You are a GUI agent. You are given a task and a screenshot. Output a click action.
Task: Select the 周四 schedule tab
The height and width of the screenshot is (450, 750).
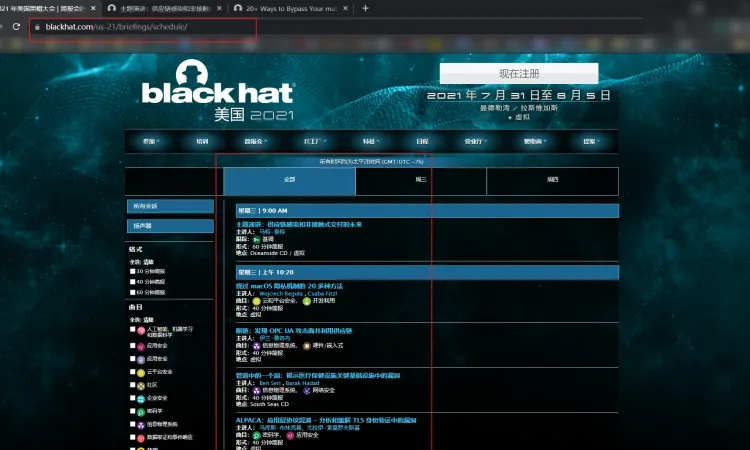coord(552,181)
